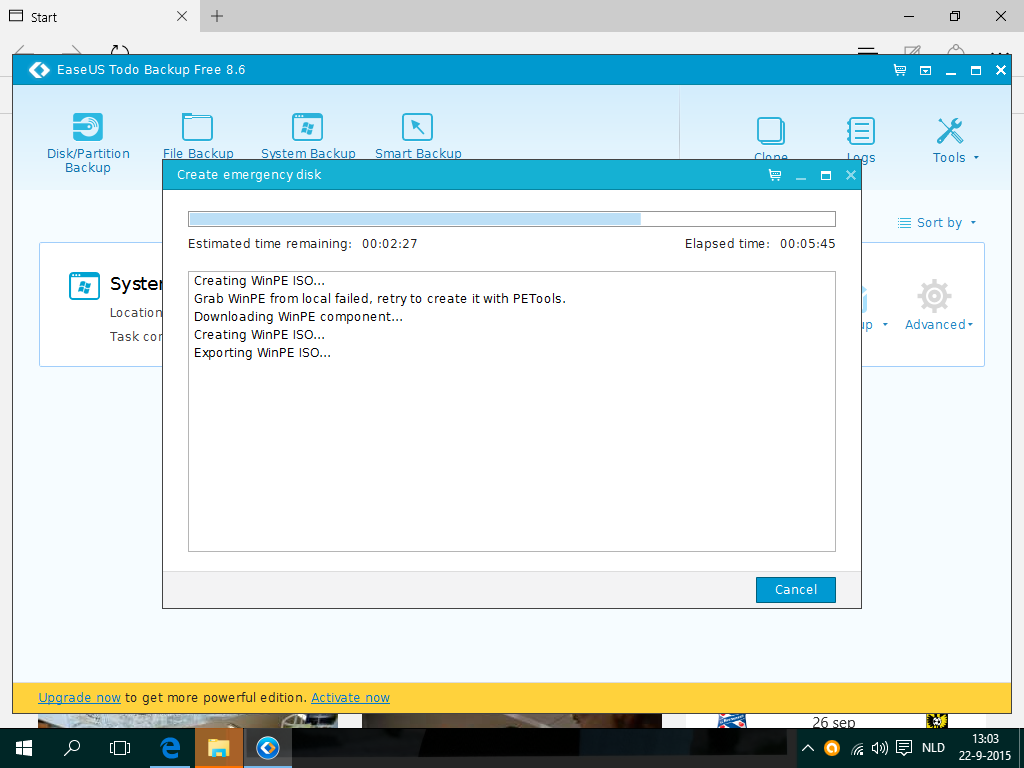
Task: Click the System backup task icon
Action: tap(84, 286)
